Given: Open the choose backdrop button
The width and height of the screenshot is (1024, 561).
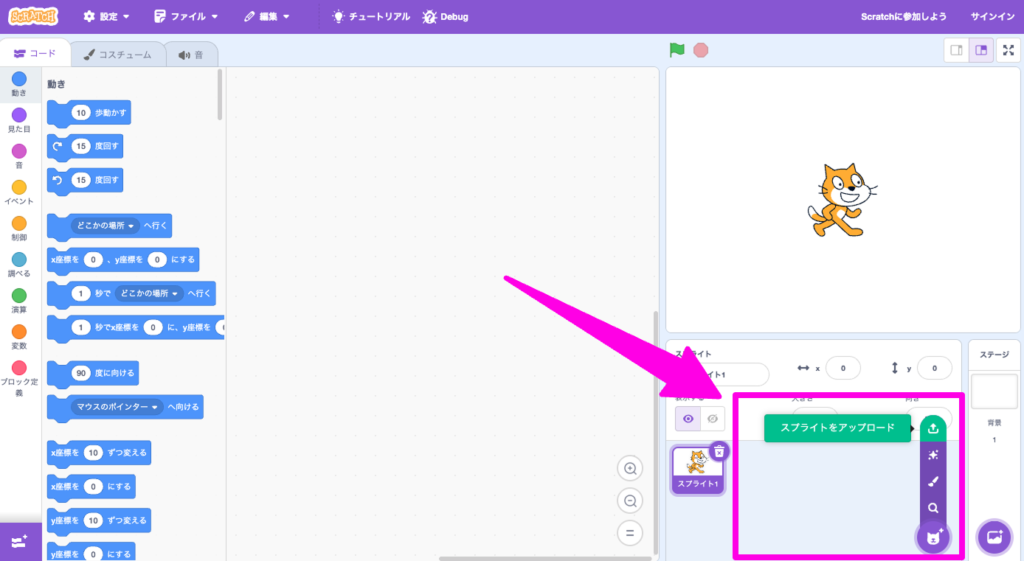Looking at the screenshot, I should 994,537.
